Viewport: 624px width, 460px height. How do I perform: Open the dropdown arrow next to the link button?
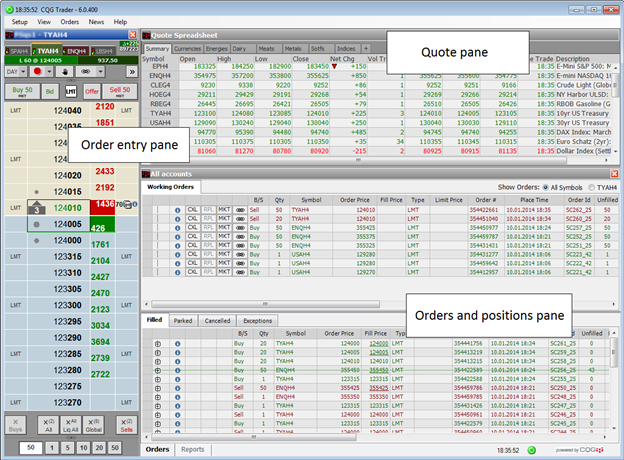[100, 72]
